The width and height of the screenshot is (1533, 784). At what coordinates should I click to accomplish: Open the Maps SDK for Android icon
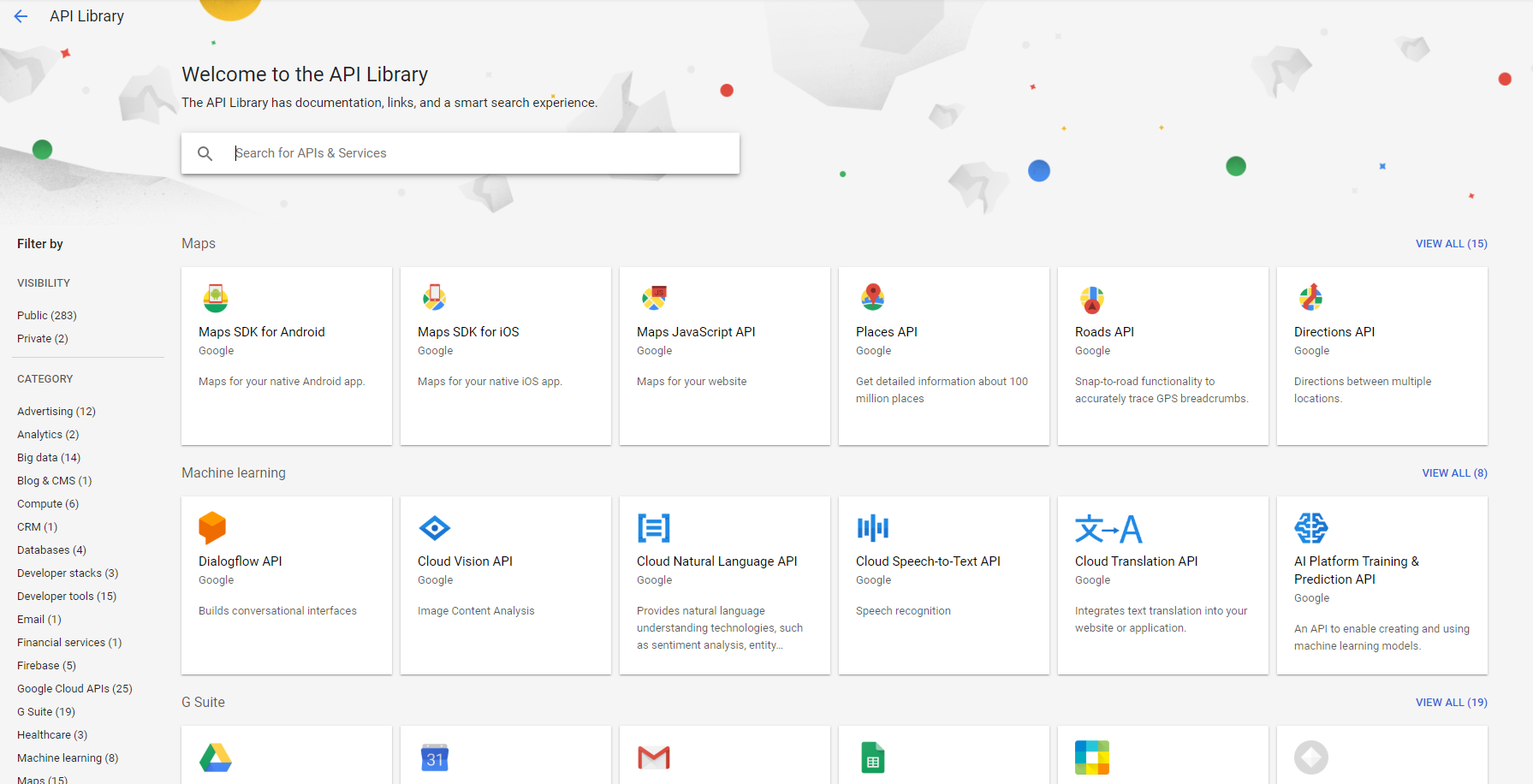[x=216, y=298]
